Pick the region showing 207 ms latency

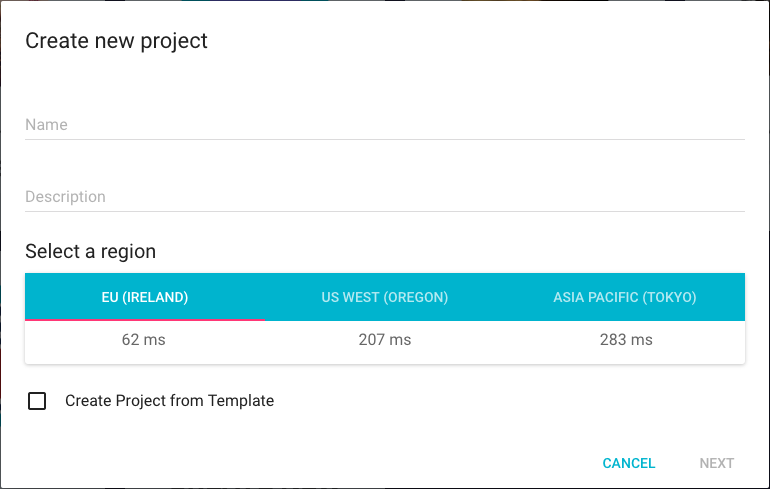click(385, 297)
